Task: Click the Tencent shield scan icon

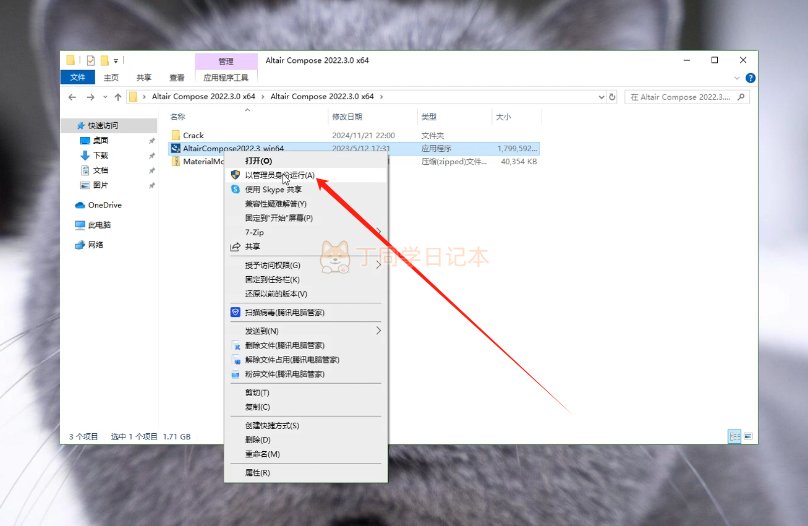Action: 235,312
